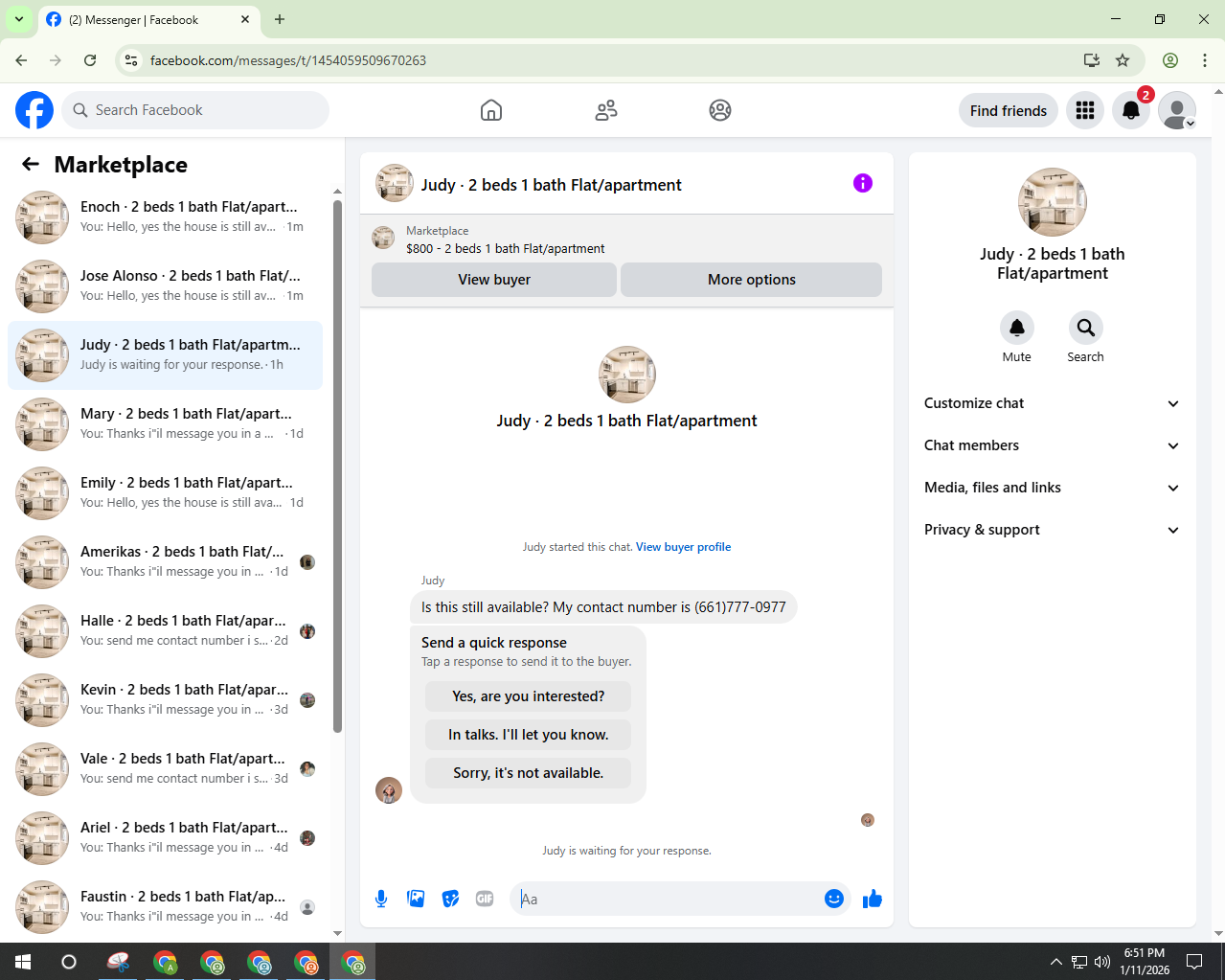Click Judy's small avatar beside quick responses
This screenshot has width=1225, height=980.
[x=389, y=790]
